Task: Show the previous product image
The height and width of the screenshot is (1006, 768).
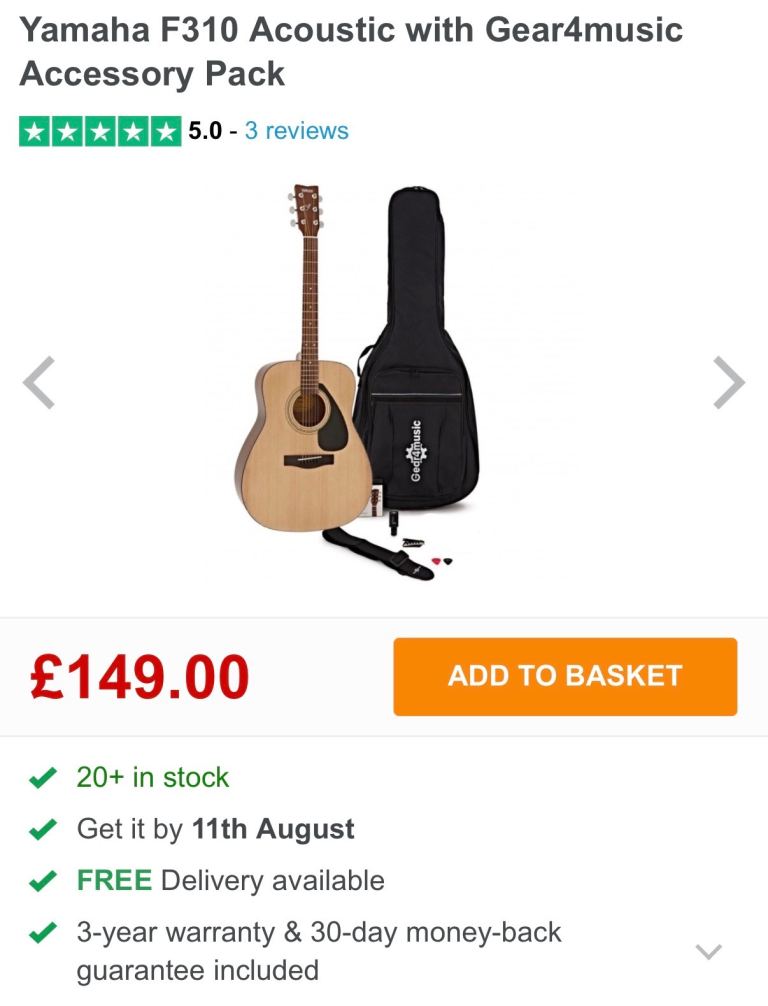Action: point(39,382)
